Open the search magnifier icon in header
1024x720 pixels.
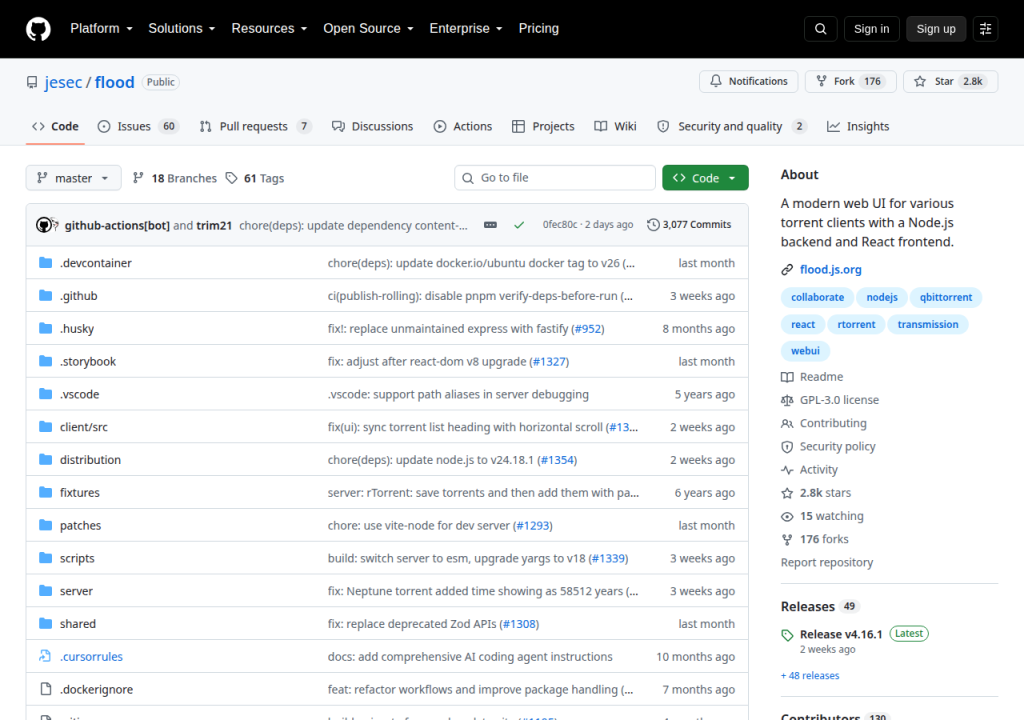[820, 29]
